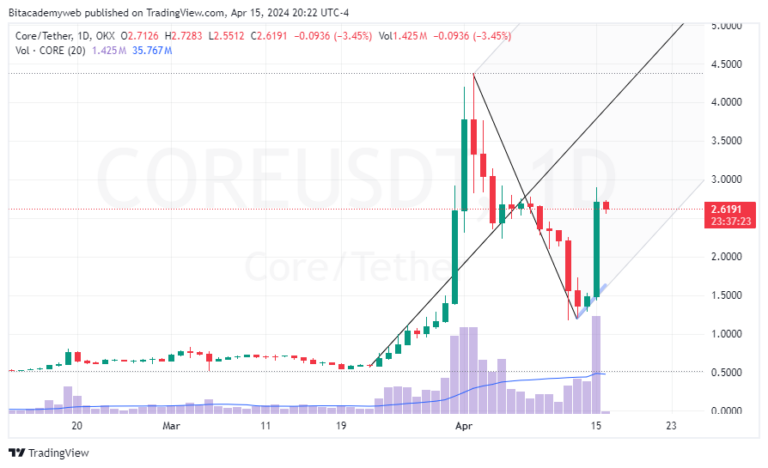Click the tallest purple volume bar near April 15
The width and height of the screenshot is (768, 468).
pos(597,363)
